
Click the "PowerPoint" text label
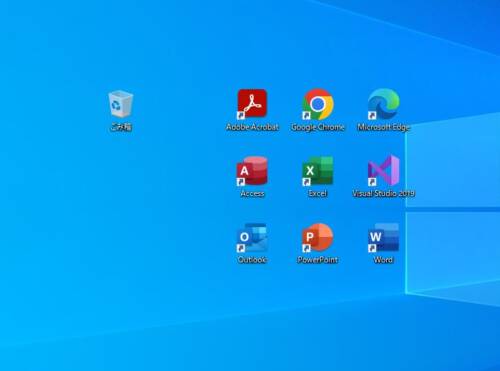tap(318, 260)
